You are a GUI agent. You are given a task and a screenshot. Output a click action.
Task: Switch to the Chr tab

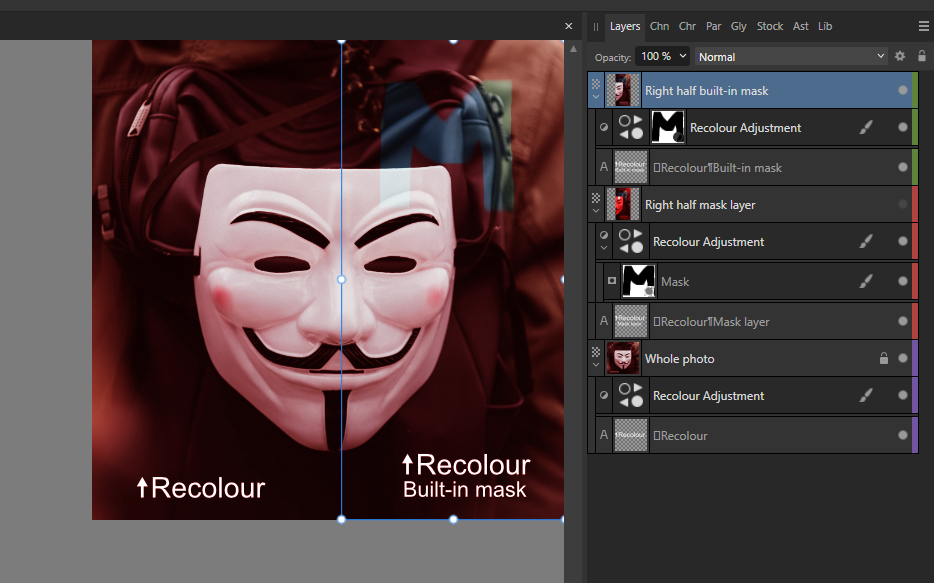coord(687,26)
